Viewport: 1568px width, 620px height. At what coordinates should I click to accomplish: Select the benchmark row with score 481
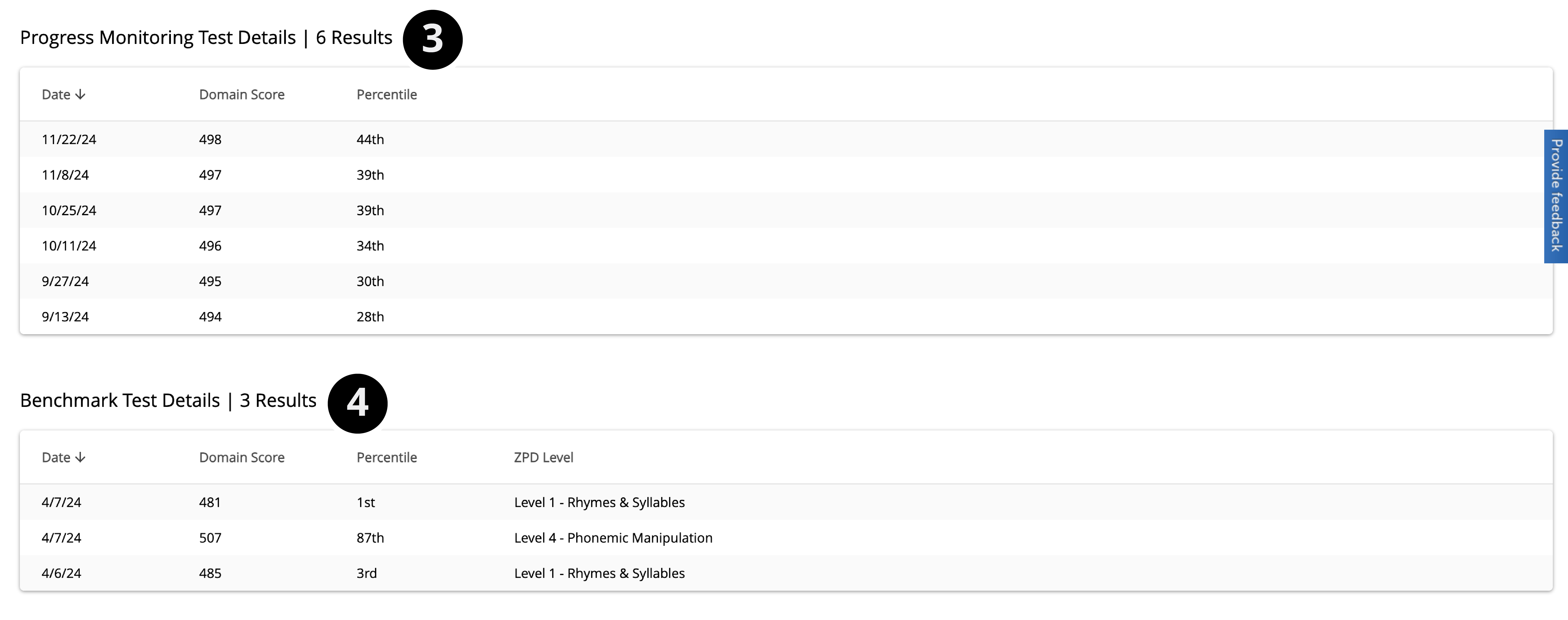point(210,502)
